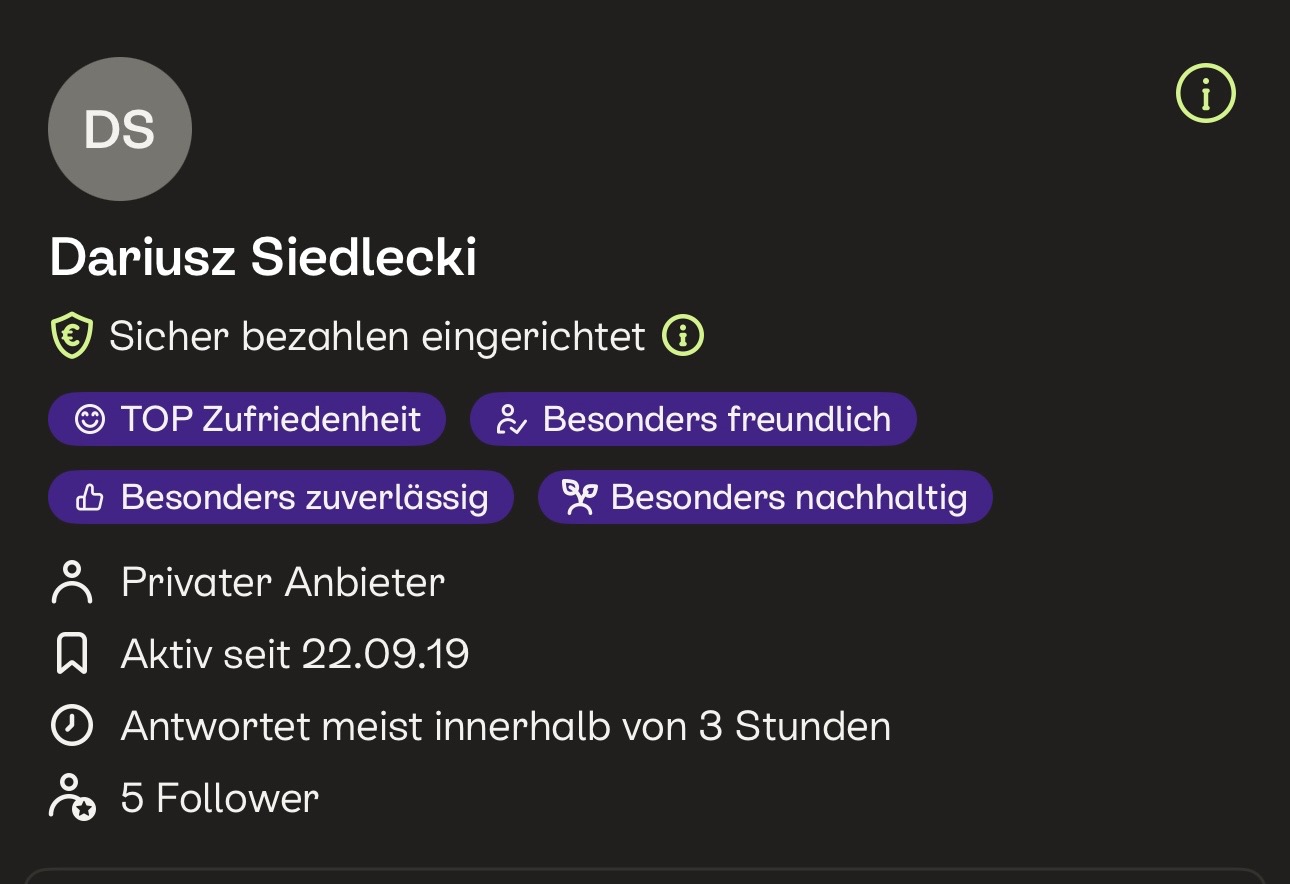Image resolution: width=1290 pixels, height=884 pixels.
Task: Tap the Privater Anbieter label
Action: point(283,582)
